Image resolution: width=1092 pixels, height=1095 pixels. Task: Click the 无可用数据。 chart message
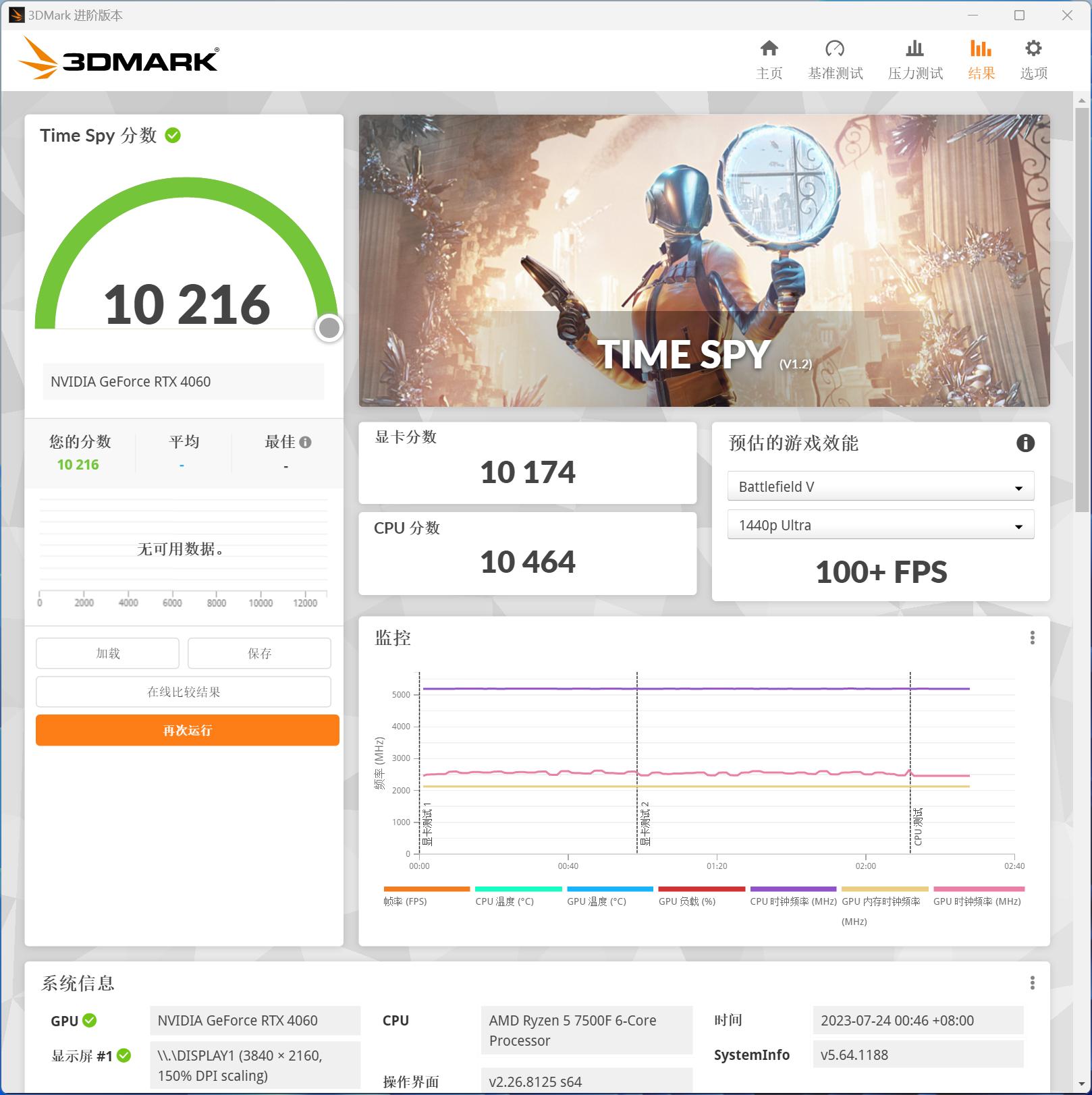180,549
